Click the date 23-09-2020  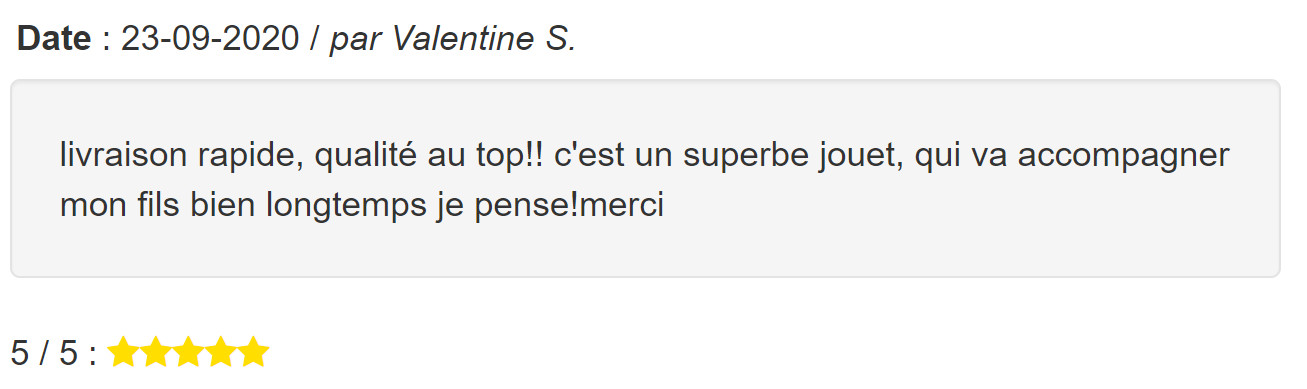210,38
